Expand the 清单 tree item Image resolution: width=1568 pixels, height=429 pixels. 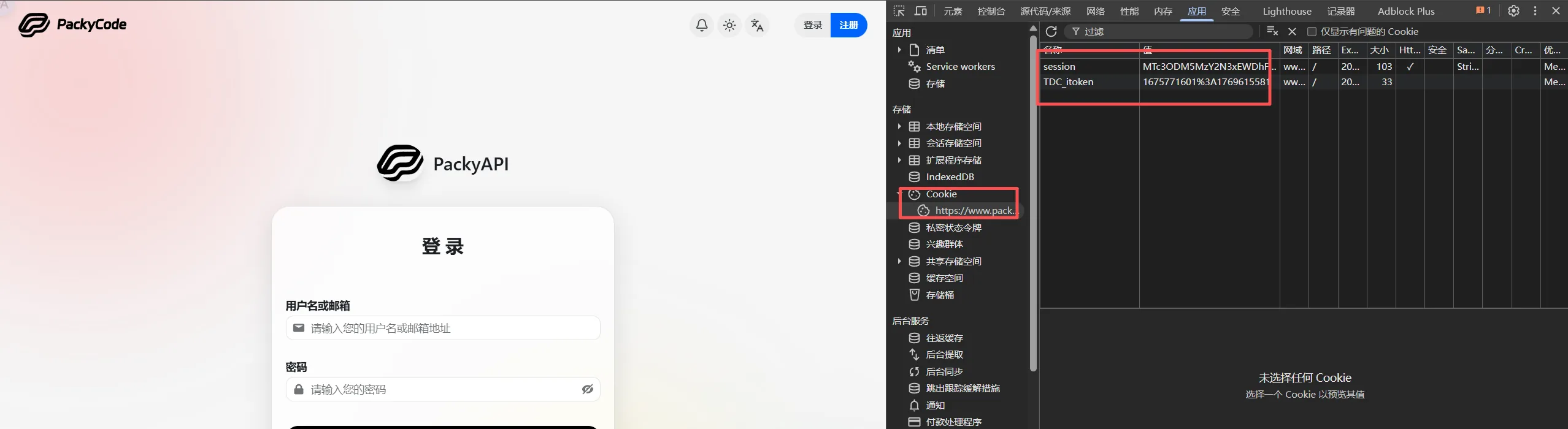point(899,50)
